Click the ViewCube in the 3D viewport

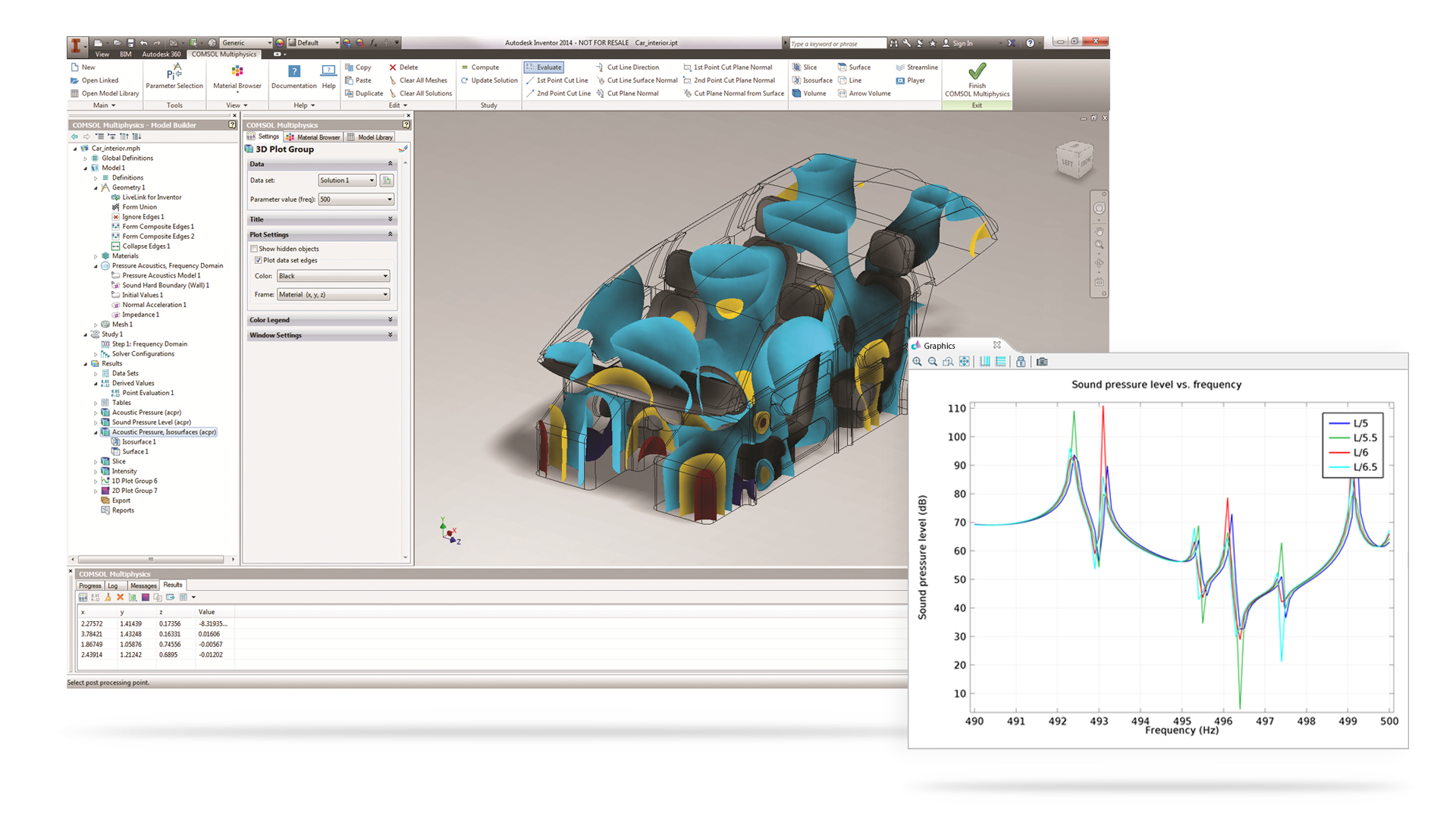point(1075,160)
